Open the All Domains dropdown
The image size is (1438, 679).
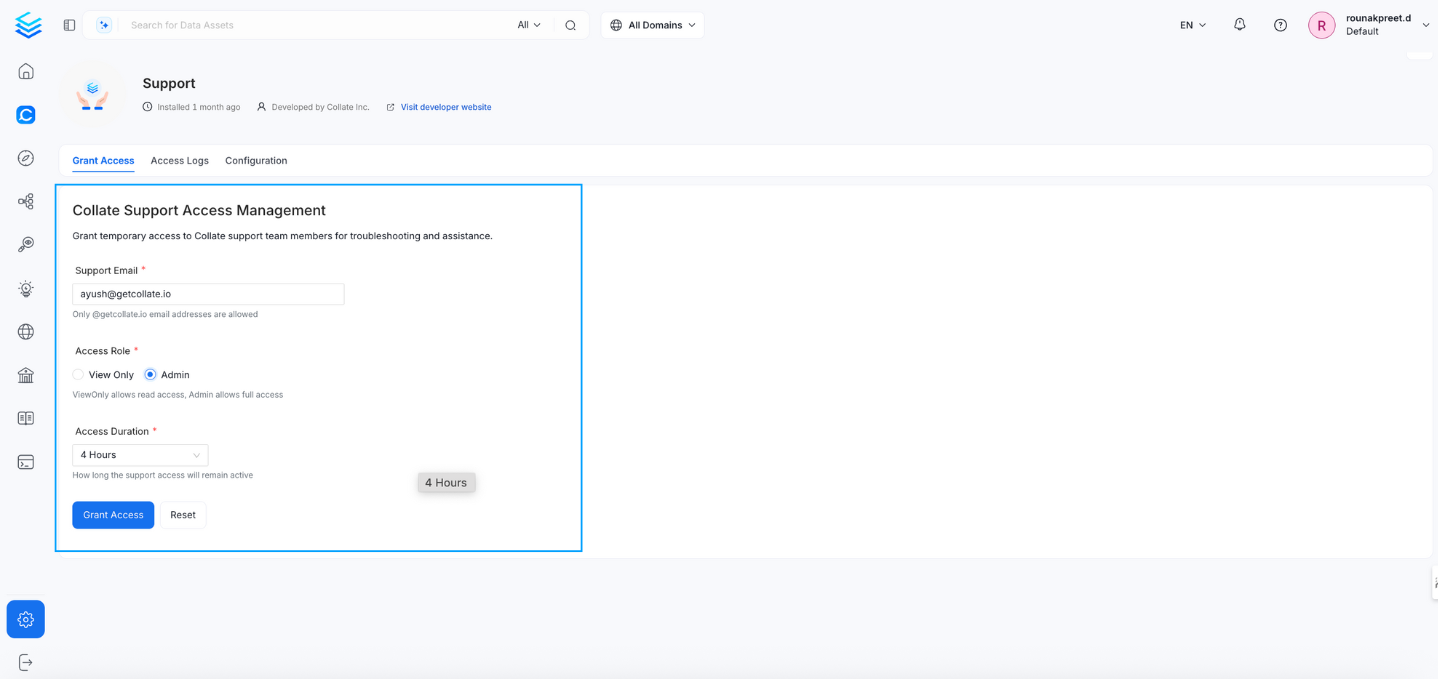pyautogui.click(x=652, y=24)
